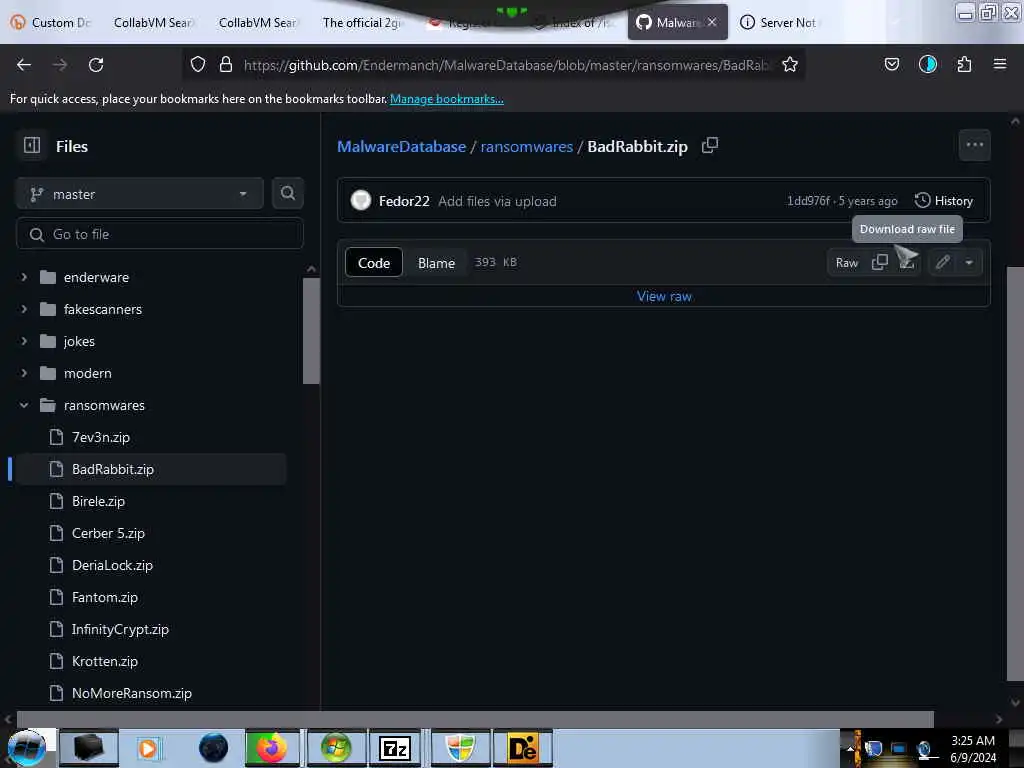The height and width of the screenshot is (768, 1024).
Task: Click Add files via upload commit message
Action: click(x=497, y=201)
